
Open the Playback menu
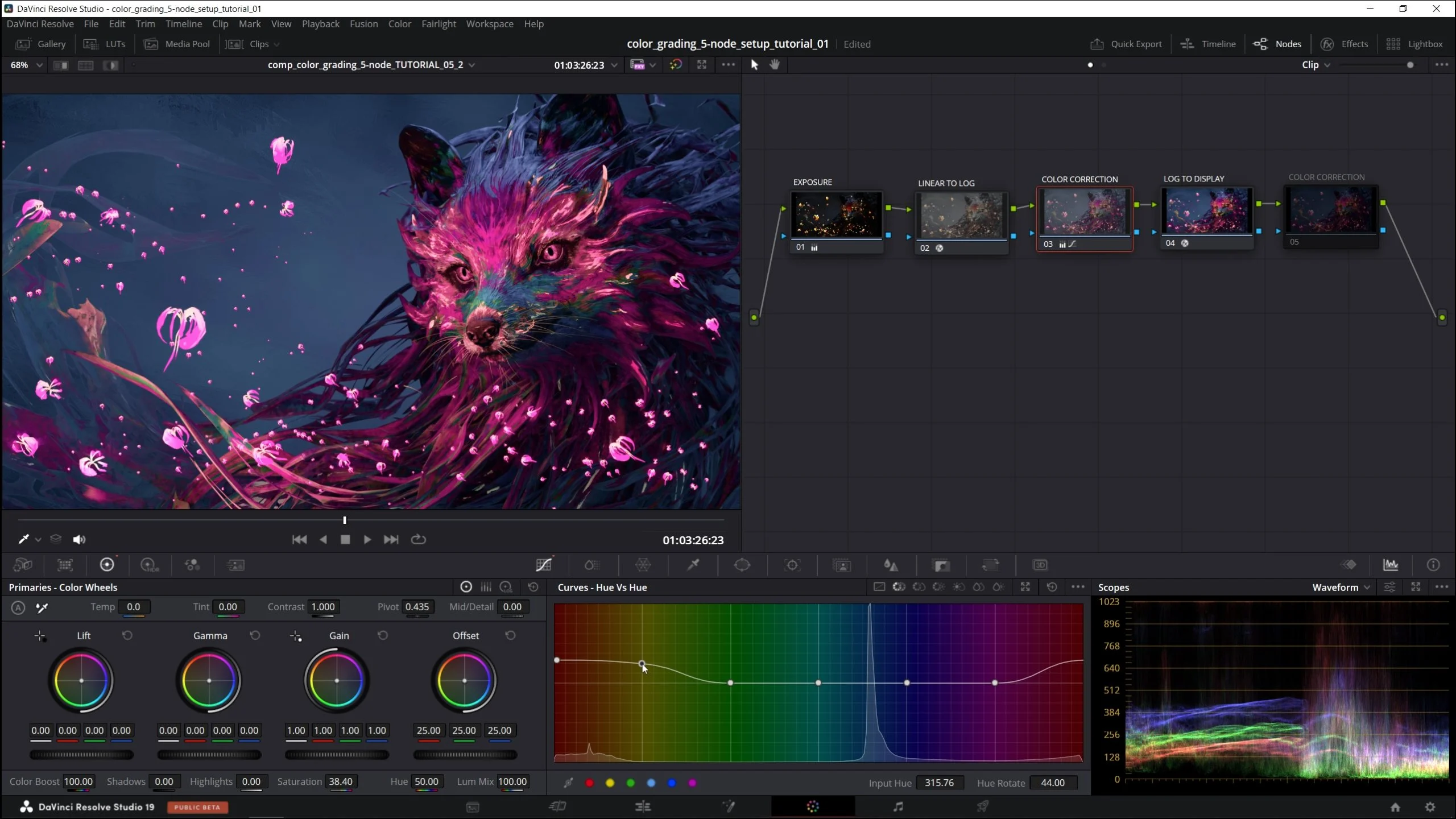pyautogui.click(x=320, y=24)
